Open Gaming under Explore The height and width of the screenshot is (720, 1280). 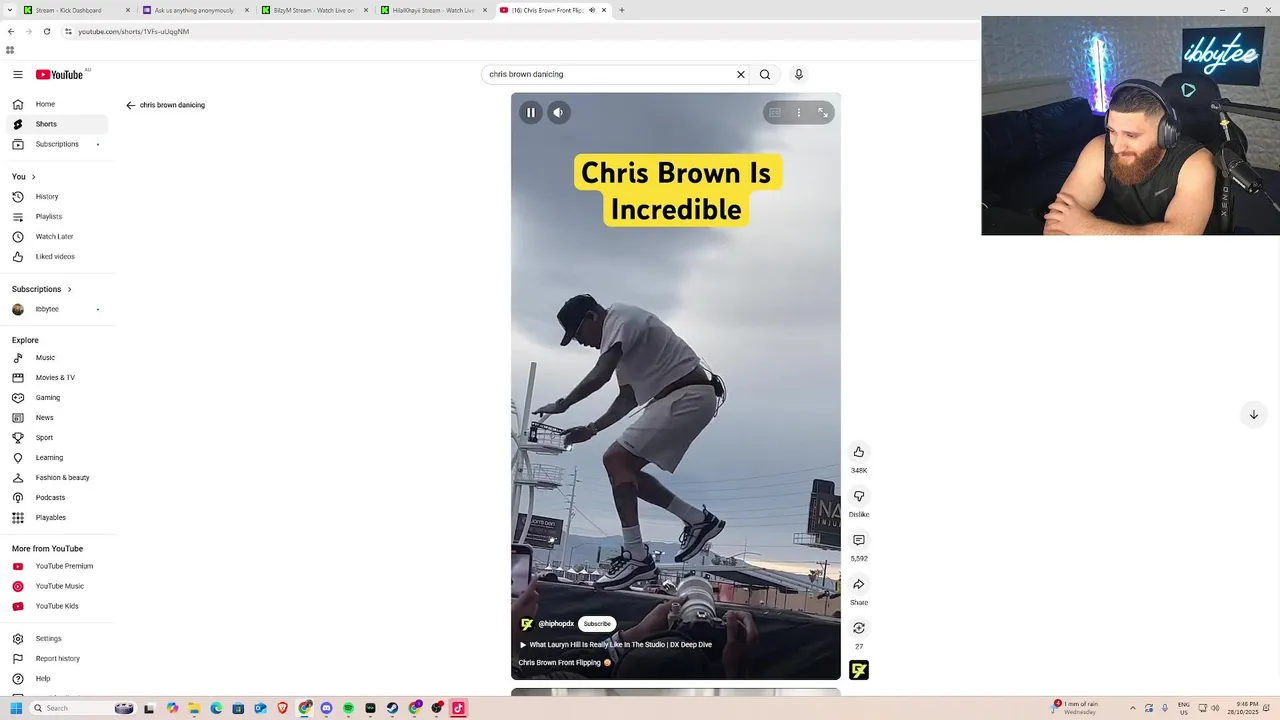(x=57, y=398)
